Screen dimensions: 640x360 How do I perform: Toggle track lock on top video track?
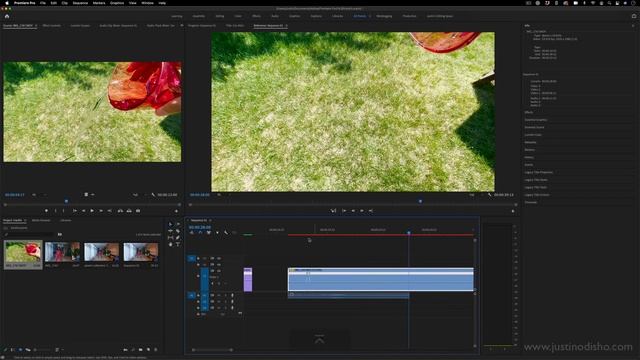click(198, 258)
